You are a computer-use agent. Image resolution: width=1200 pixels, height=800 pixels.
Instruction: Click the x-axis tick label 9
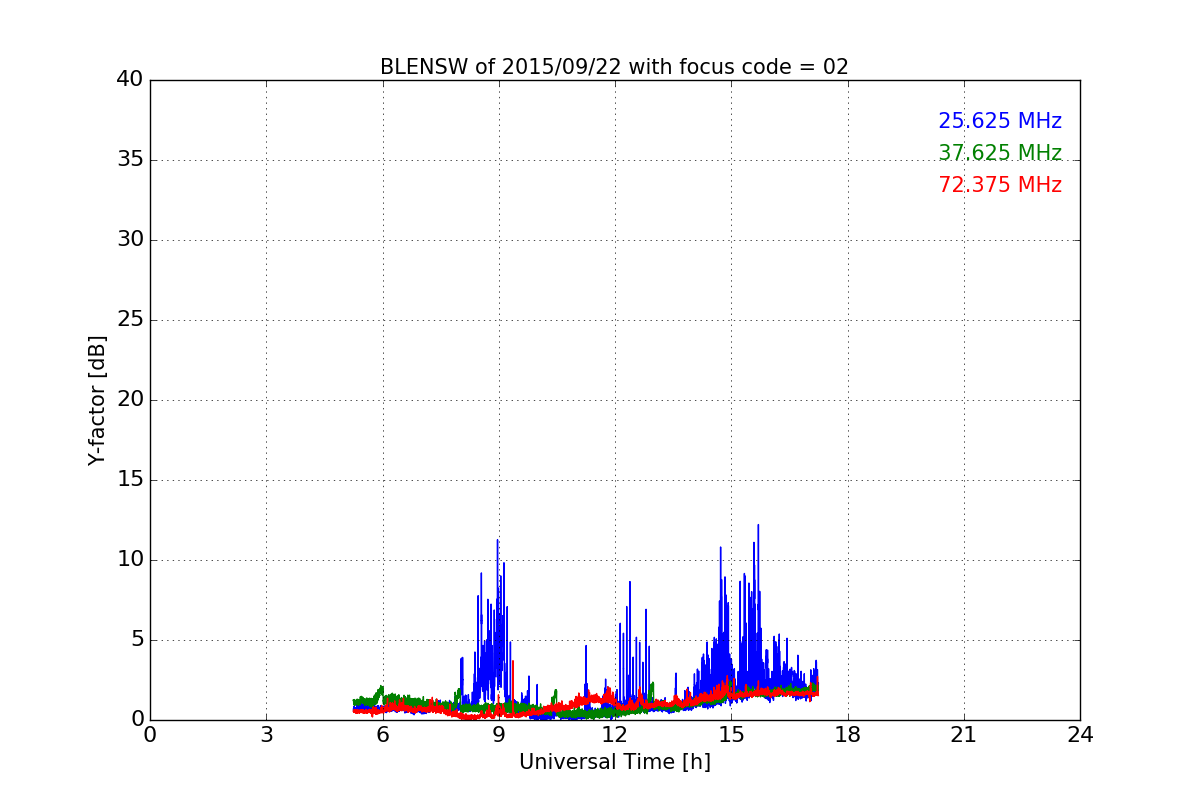(499, 734)
